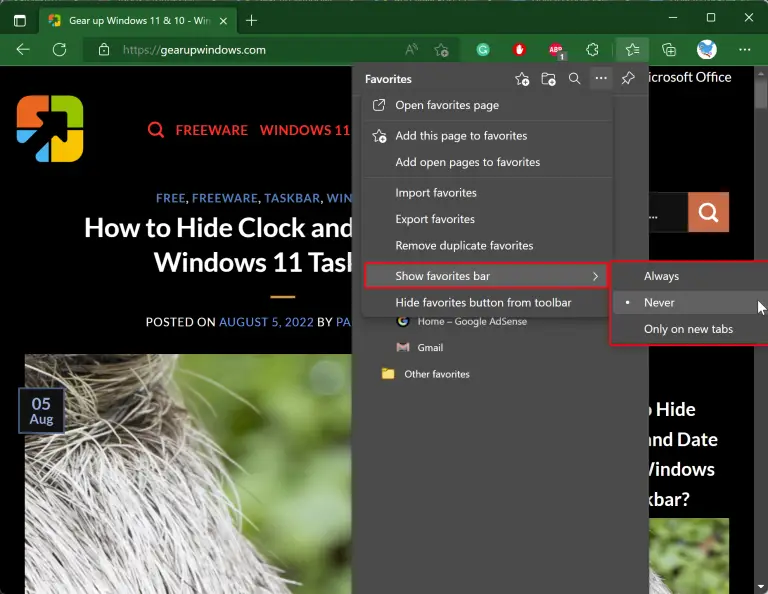
Task: Open browser Settings and more menu
Action: [x=744, y=49]
